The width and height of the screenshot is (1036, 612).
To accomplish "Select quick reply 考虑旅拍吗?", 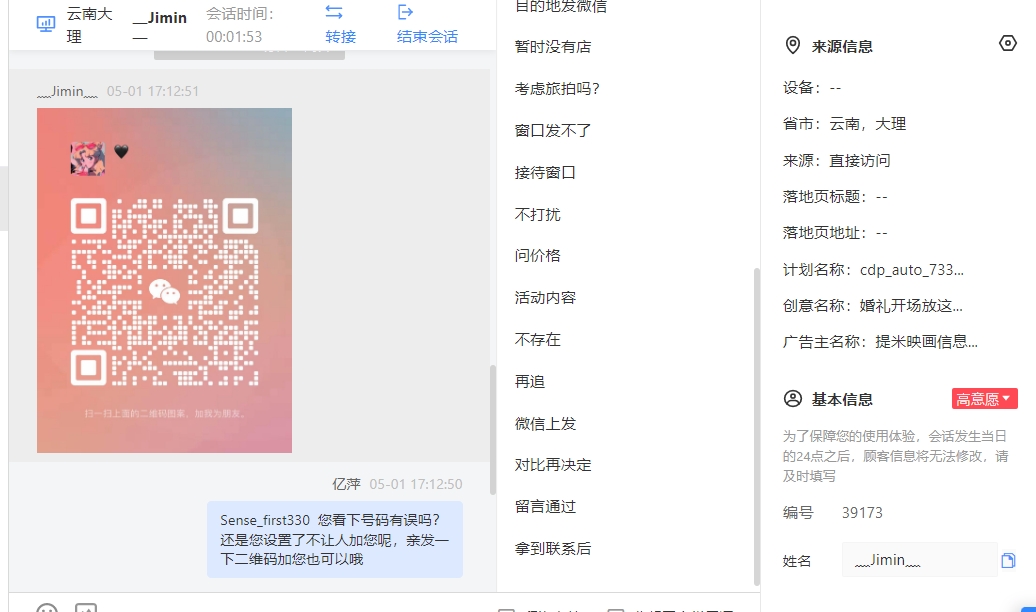I will [557, 89].
